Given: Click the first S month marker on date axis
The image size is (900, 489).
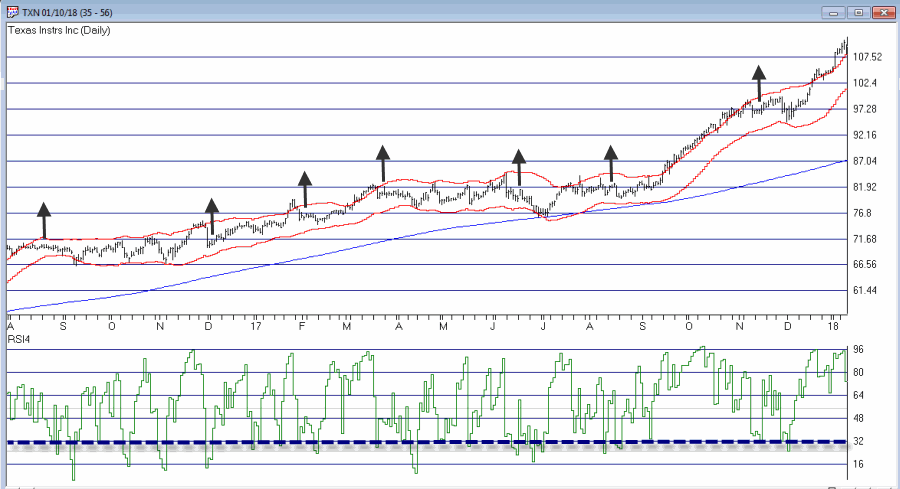Looking at the screenshot, I should tap(63, 327).
